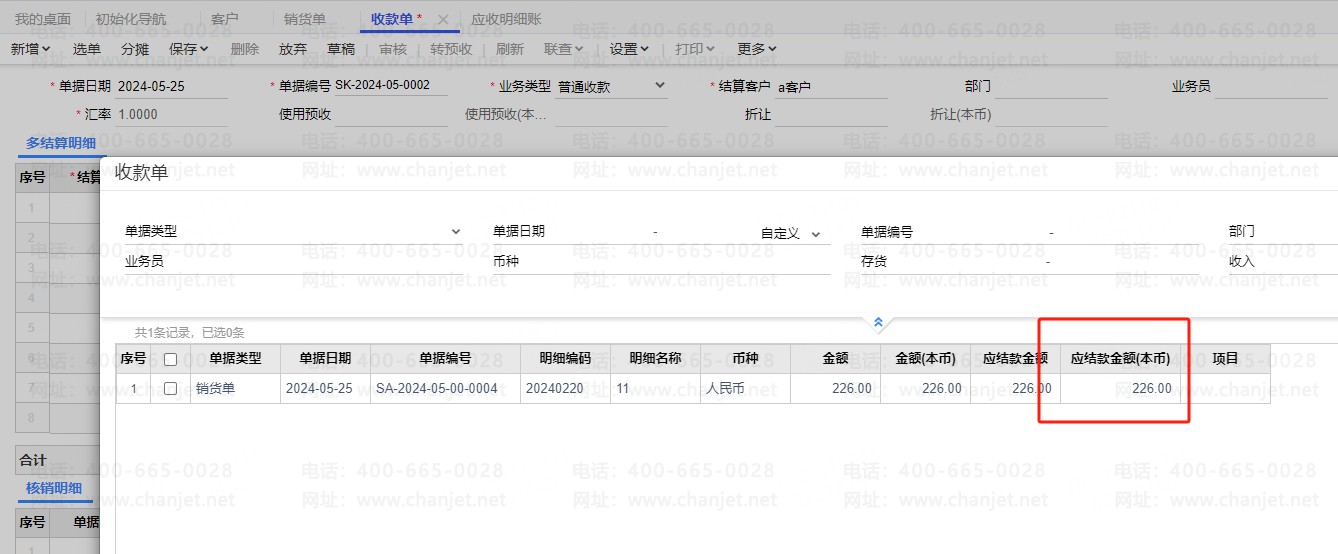Tick the checkbox for the 销货单 row
This screenshot has height=554, width=1338.
(x=170, y=388)
